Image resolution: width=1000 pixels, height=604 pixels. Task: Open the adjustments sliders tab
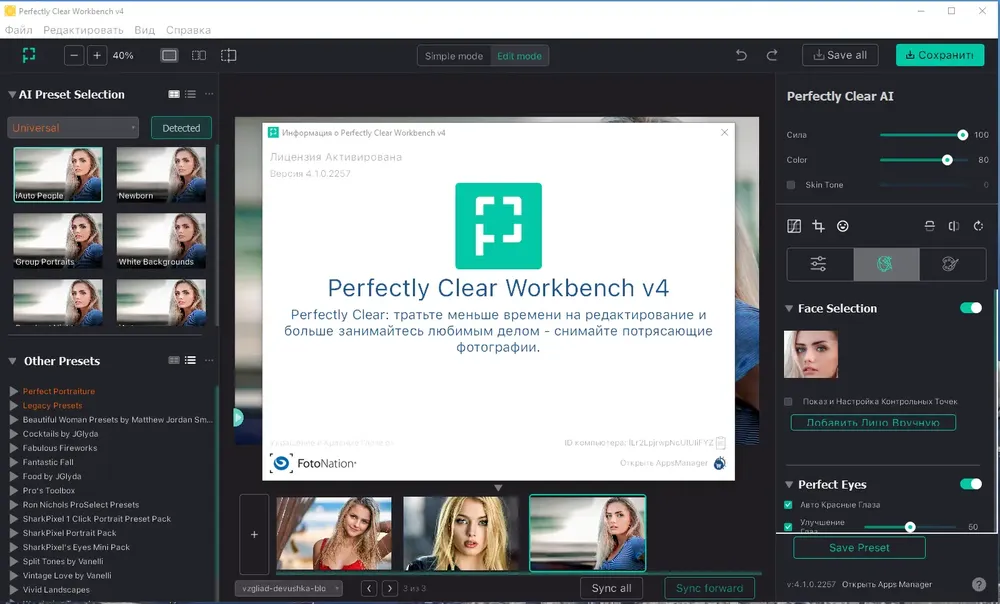pos(820,264)
